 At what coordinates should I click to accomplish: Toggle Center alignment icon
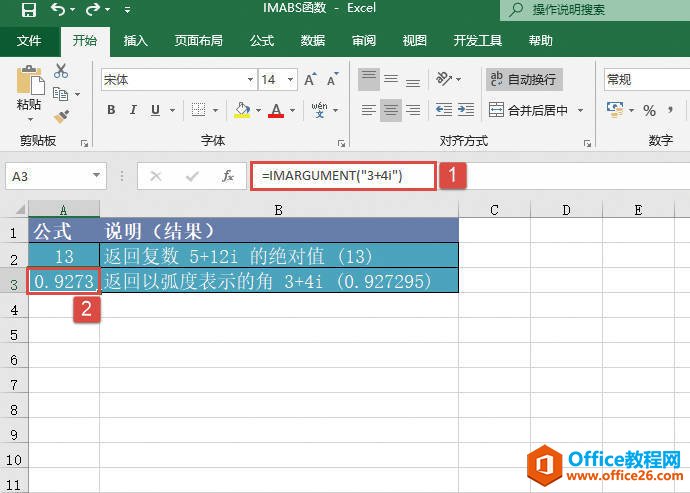point(391,110)
